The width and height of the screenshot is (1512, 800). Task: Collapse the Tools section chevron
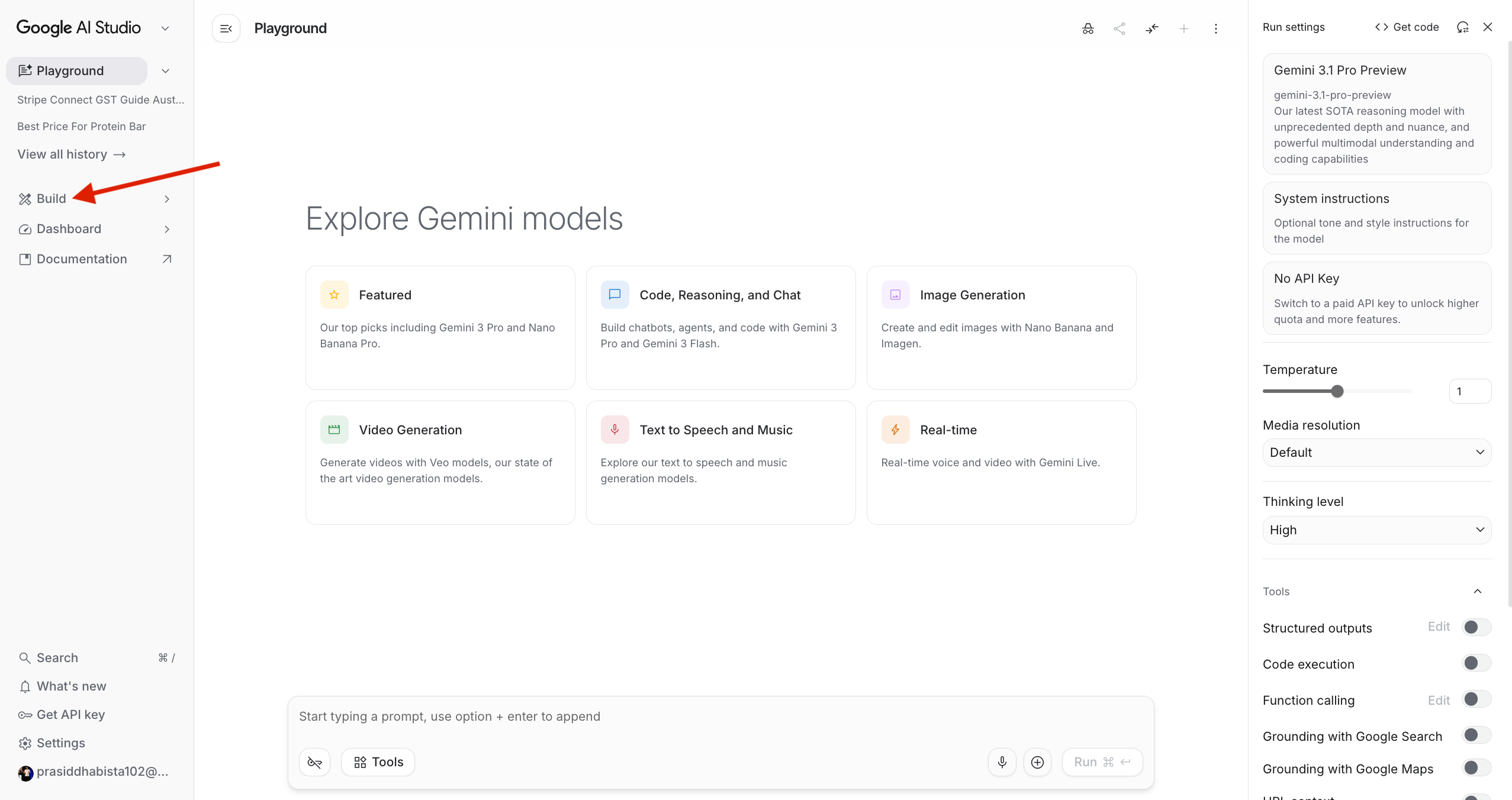[1478, 592]
